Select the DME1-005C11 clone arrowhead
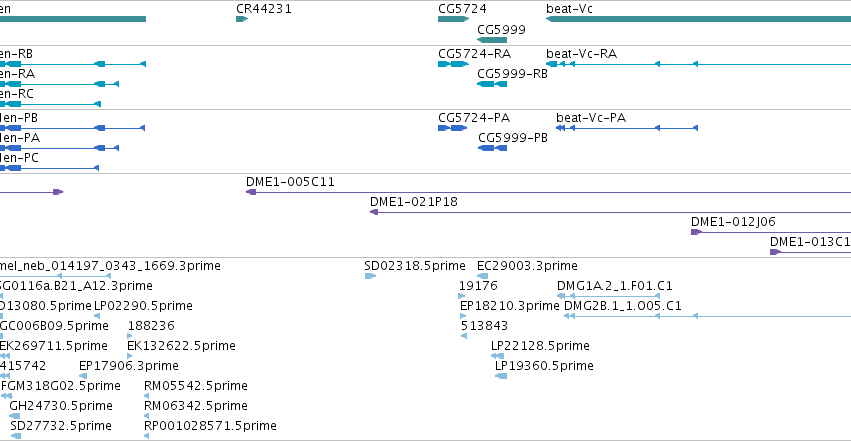Screen dimensions: 851x441 click(x=251, y=192)
